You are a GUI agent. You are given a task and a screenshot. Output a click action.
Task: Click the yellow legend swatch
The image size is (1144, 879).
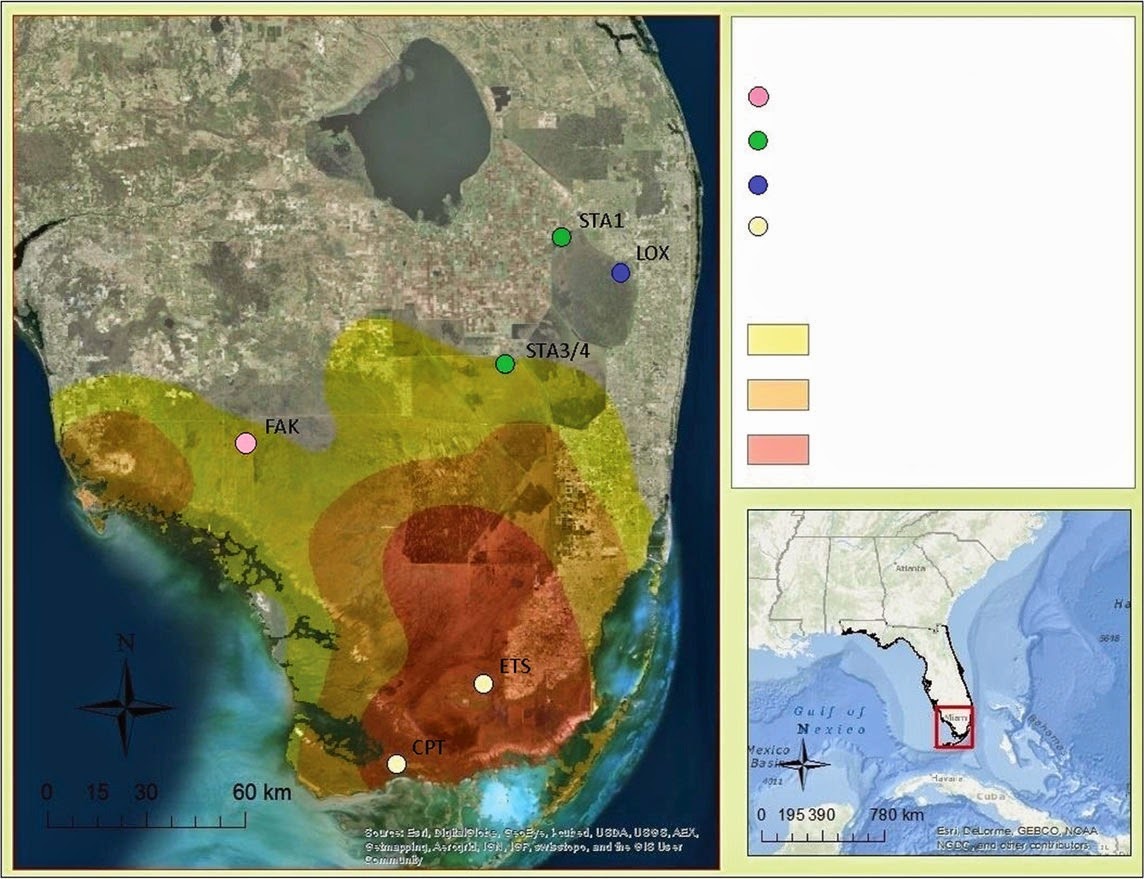click(778, 340)
